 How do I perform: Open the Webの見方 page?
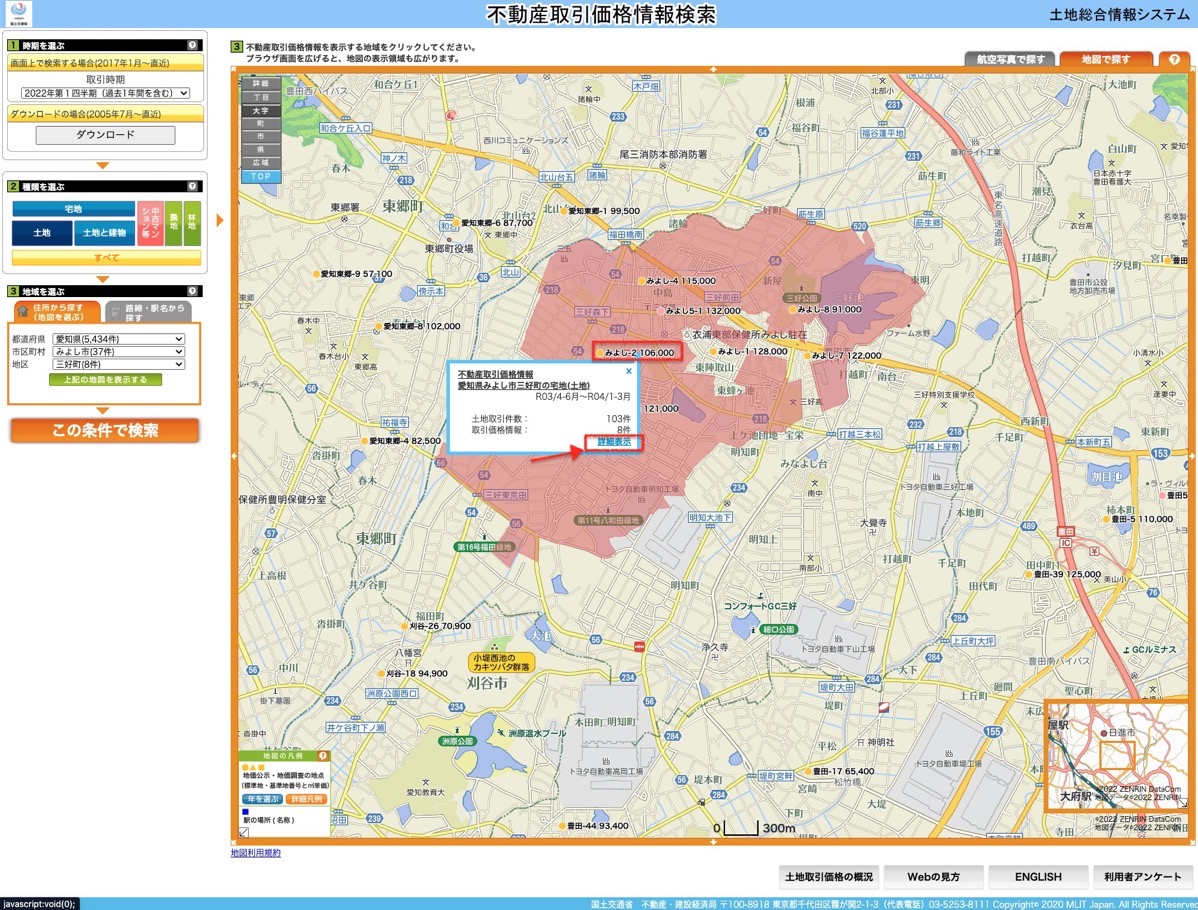coord(934,876)
